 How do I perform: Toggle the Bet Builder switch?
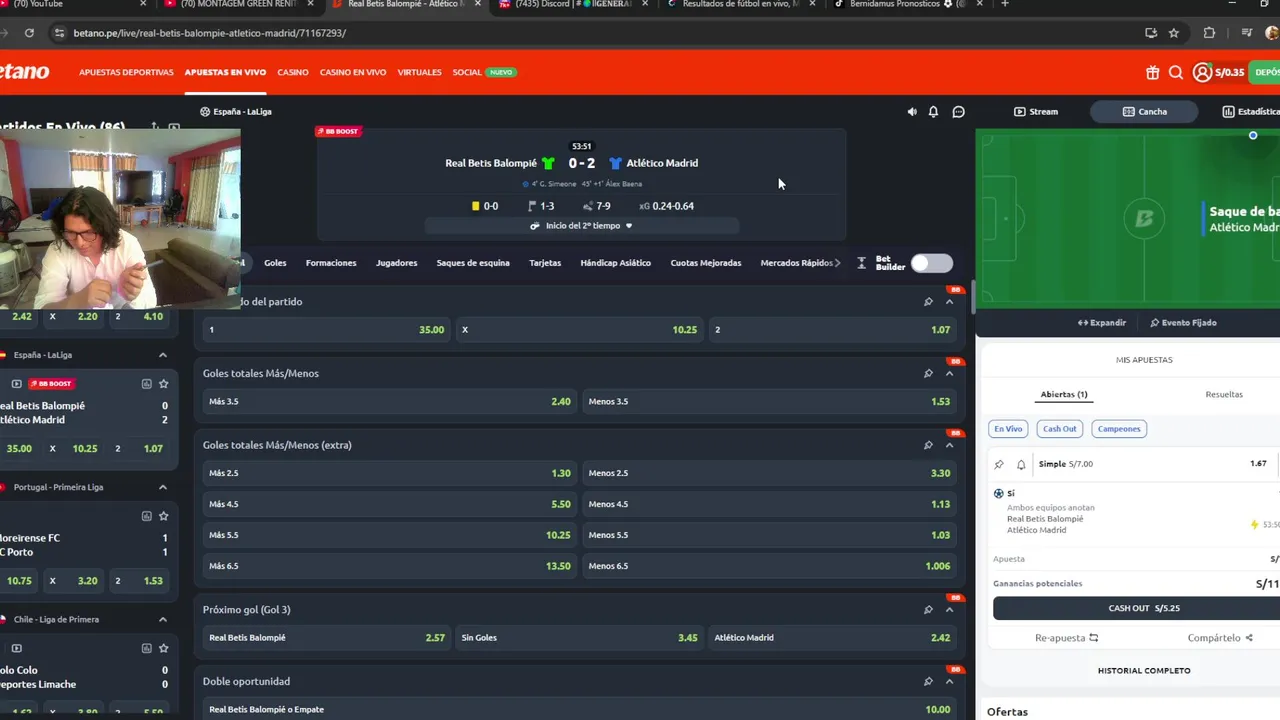(x=931, y=263)
